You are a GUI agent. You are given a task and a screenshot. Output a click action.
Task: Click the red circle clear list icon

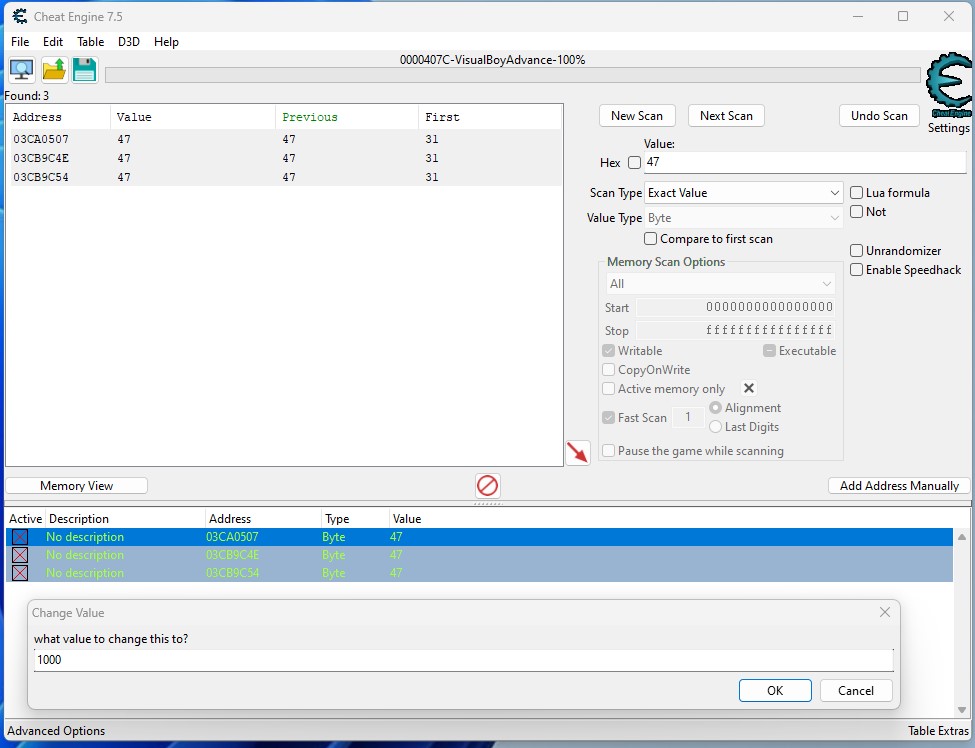487,486
